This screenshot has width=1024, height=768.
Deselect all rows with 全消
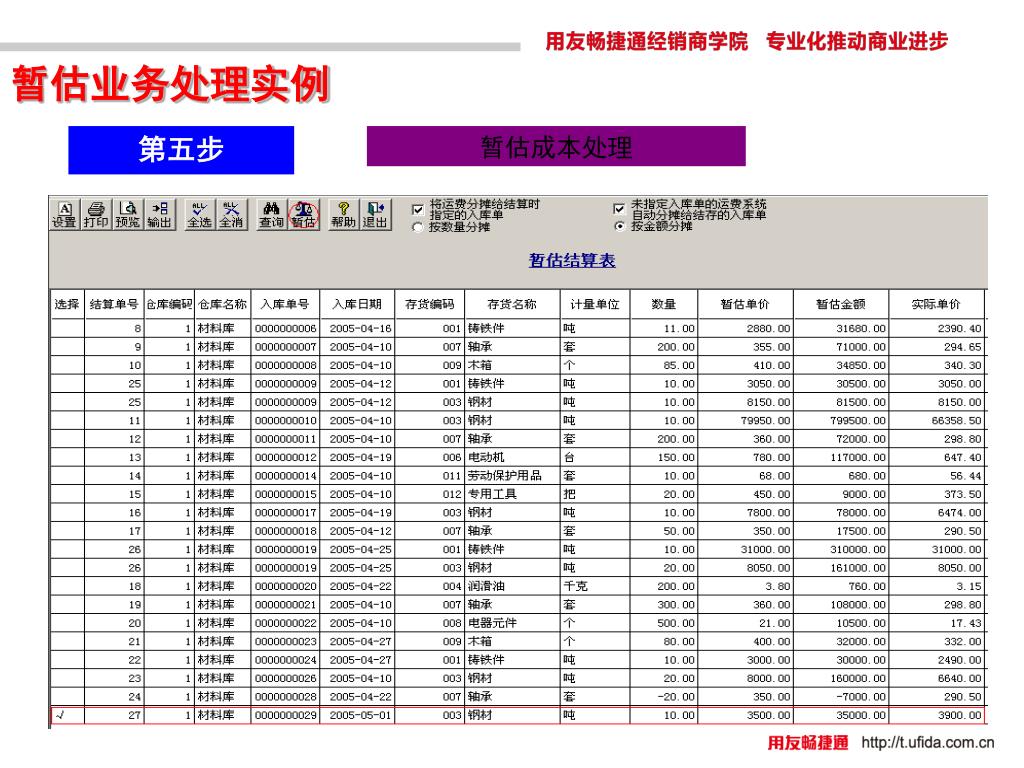click(x=231, y=214)
